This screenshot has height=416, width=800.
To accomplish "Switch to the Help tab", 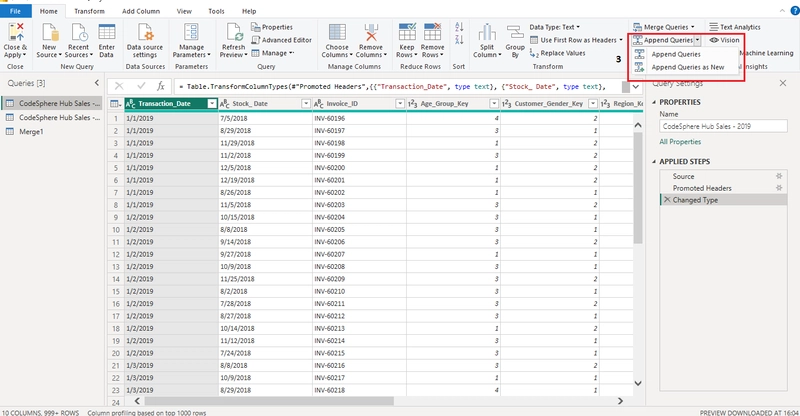I will [x=249, y=11].
